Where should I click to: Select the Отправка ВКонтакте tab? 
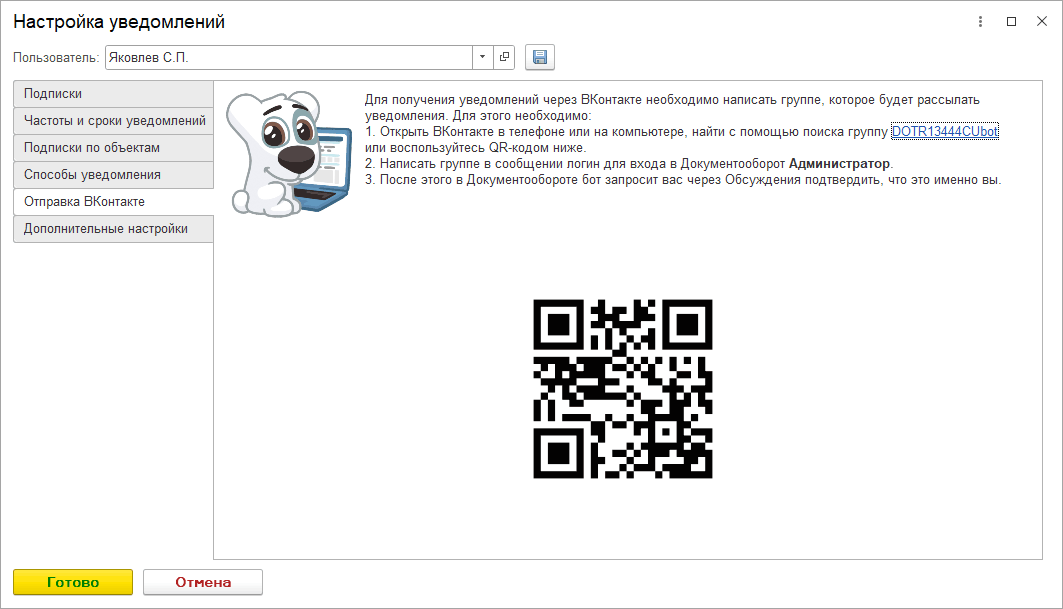point(113,202)
